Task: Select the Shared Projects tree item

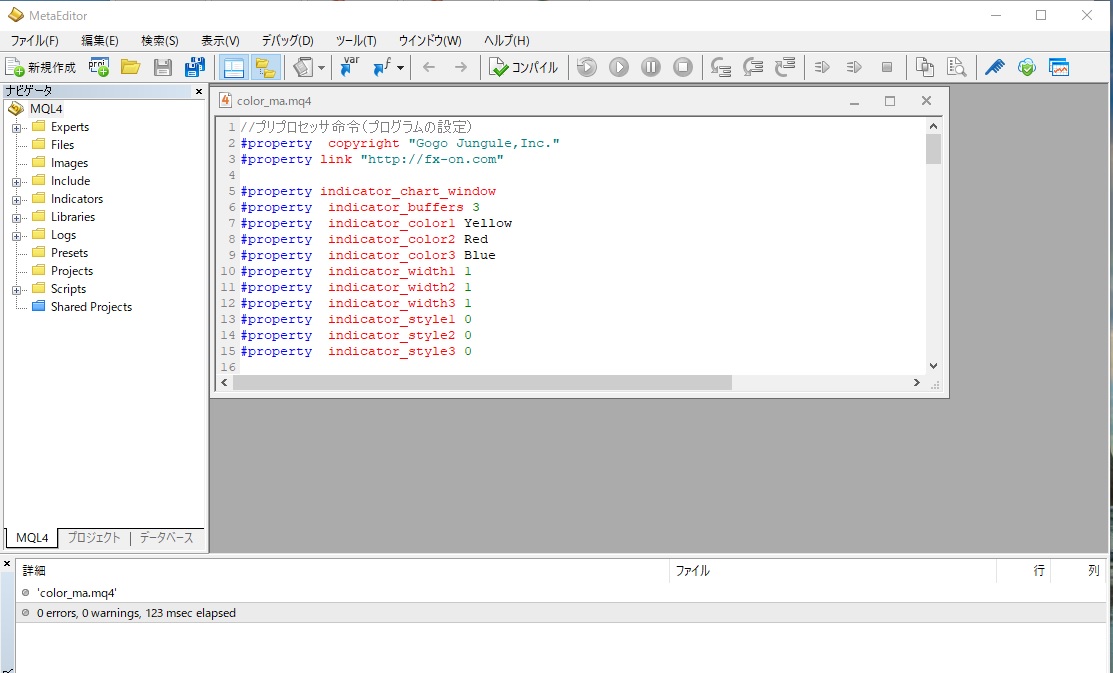Action: coord(91,307)
